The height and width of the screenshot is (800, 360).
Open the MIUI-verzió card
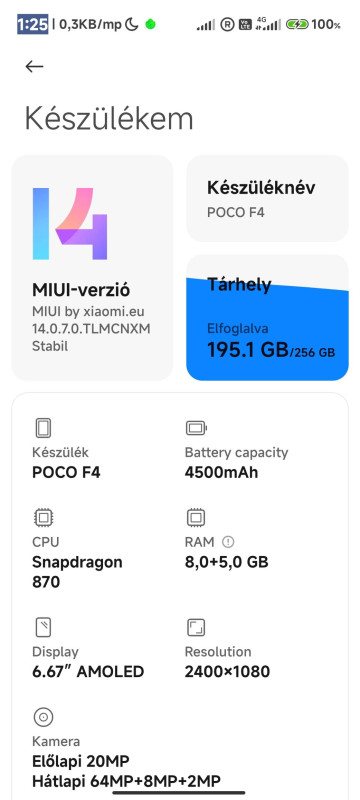[92, 268]
